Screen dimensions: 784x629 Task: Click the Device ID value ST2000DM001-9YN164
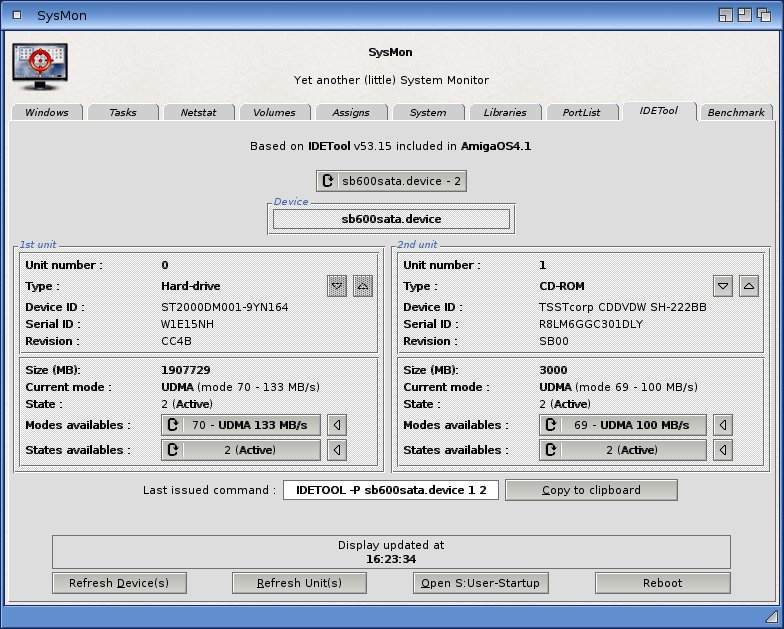tap(224, 307)
